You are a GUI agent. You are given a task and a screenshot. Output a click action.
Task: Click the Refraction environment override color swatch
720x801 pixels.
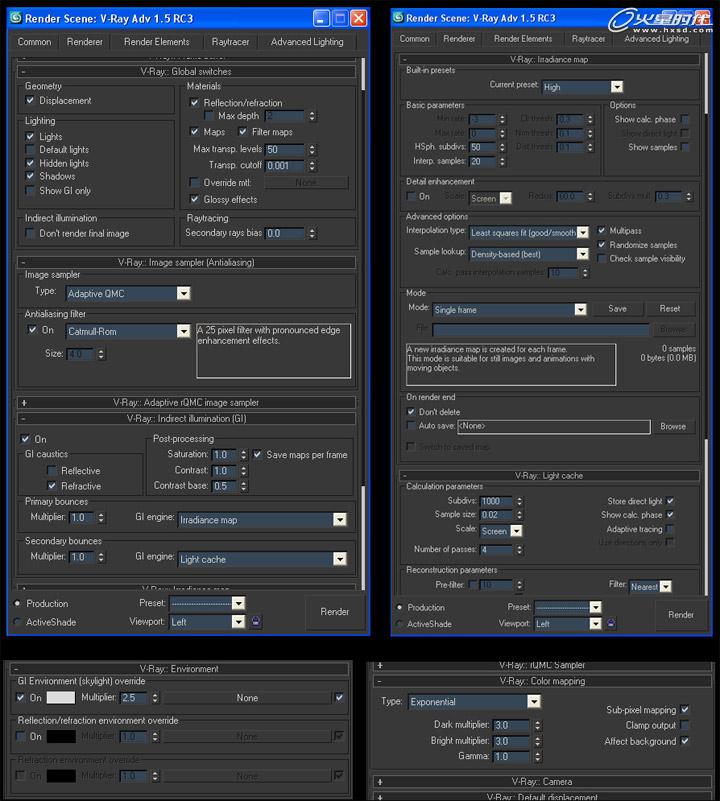point(61,775)
